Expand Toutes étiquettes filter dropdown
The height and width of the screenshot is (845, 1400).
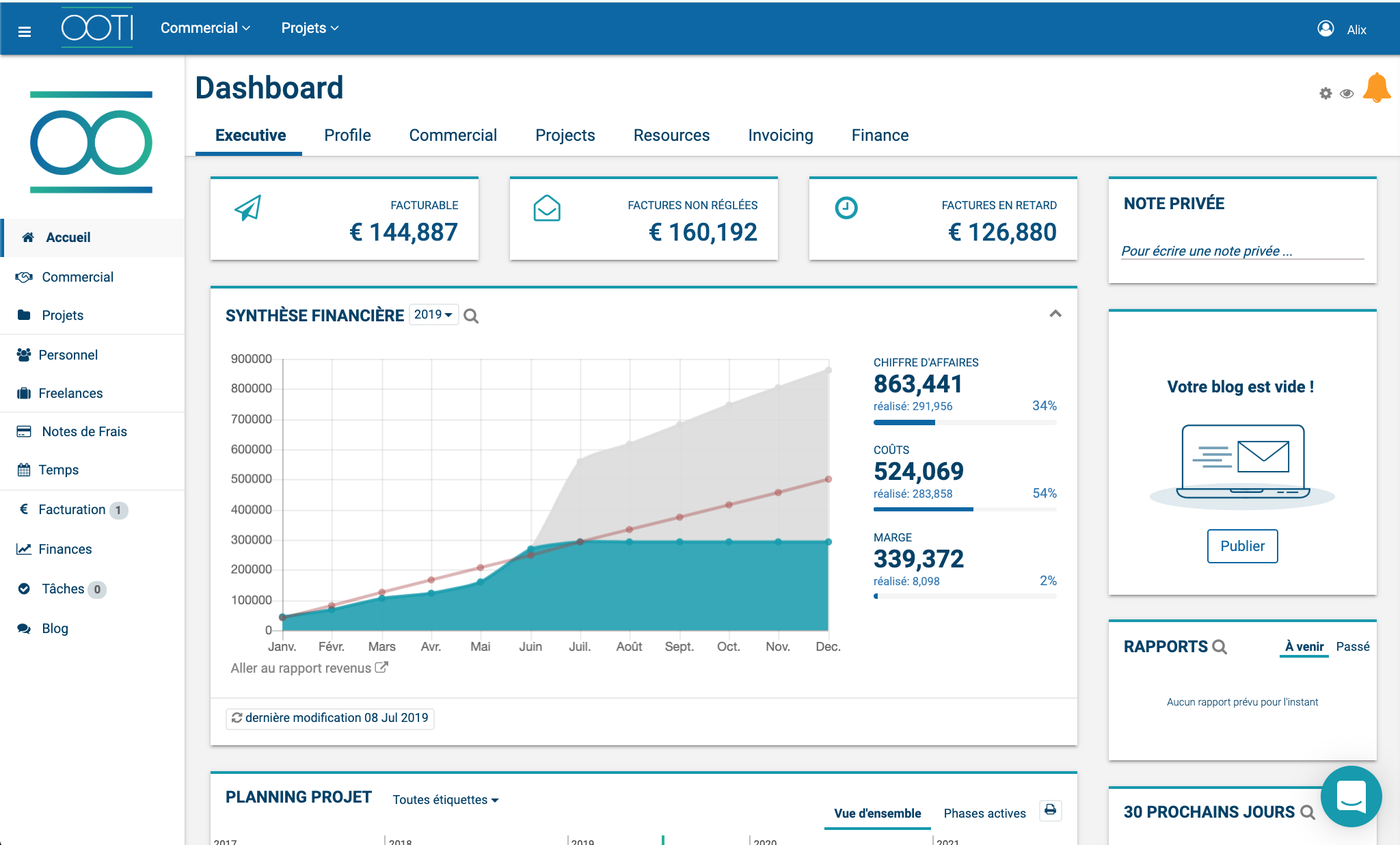(x=446, y=800)
